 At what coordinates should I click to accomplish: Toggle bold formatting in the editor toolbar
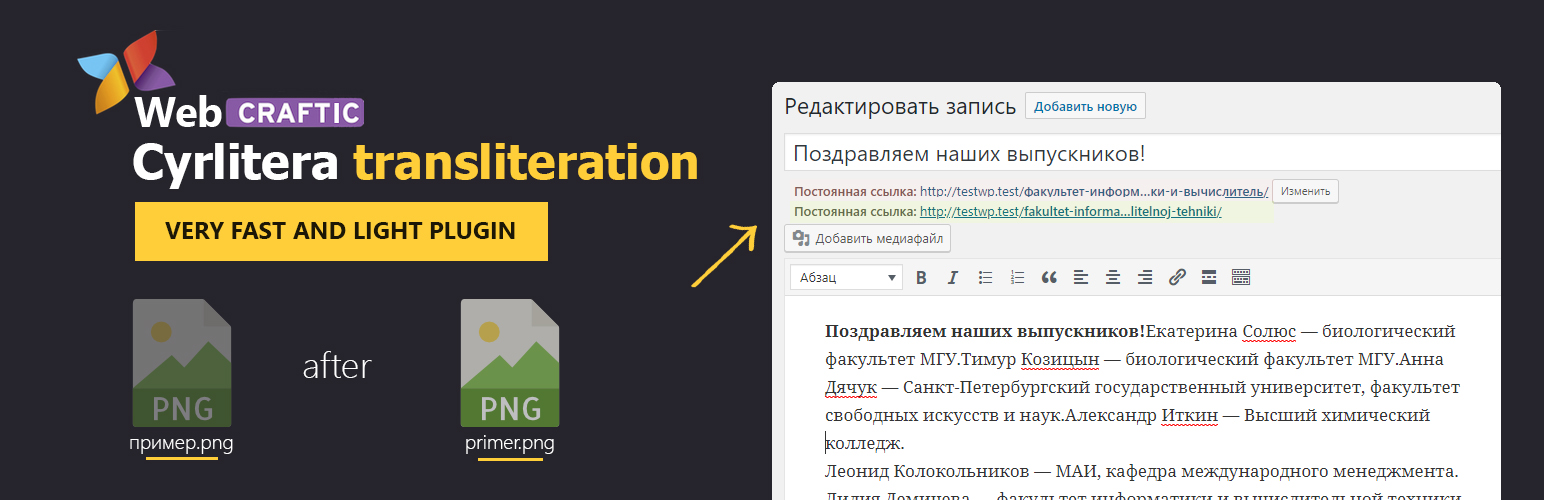(921, 277)
